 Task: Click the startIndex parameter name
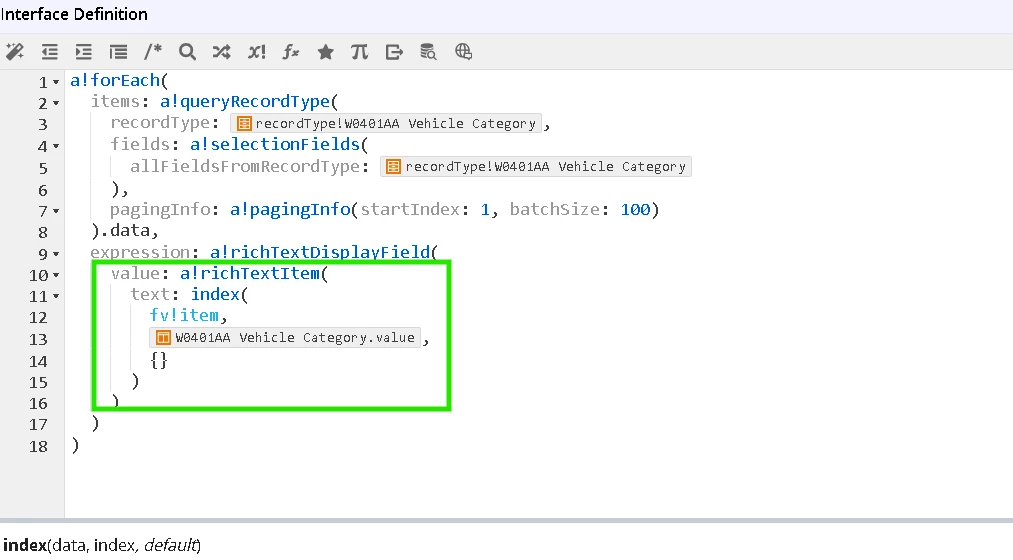pyautogui.click(x=410, y=209)
